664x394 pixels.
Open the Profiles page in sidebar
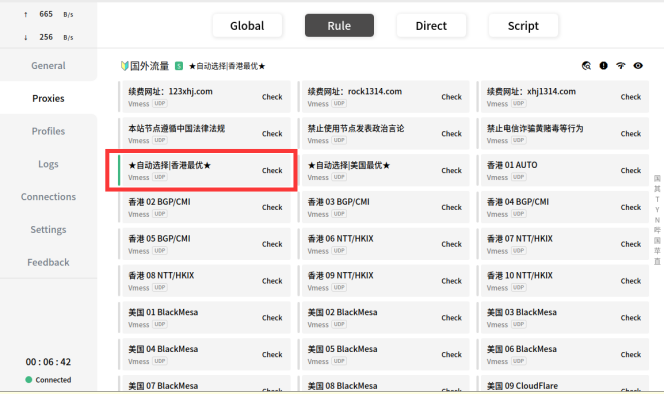48,131
